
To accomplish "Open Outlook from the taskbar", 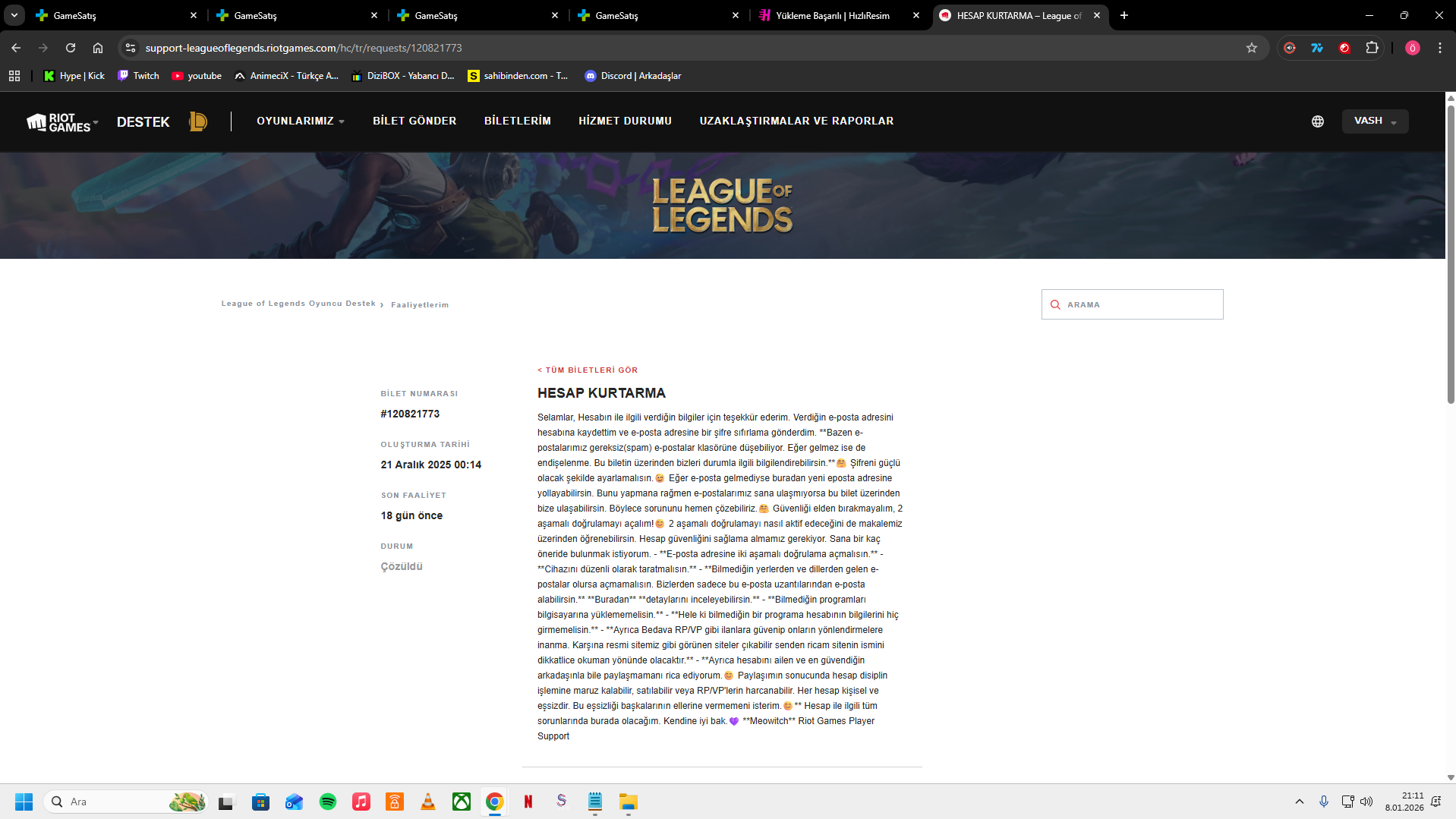I will (295, 802).
